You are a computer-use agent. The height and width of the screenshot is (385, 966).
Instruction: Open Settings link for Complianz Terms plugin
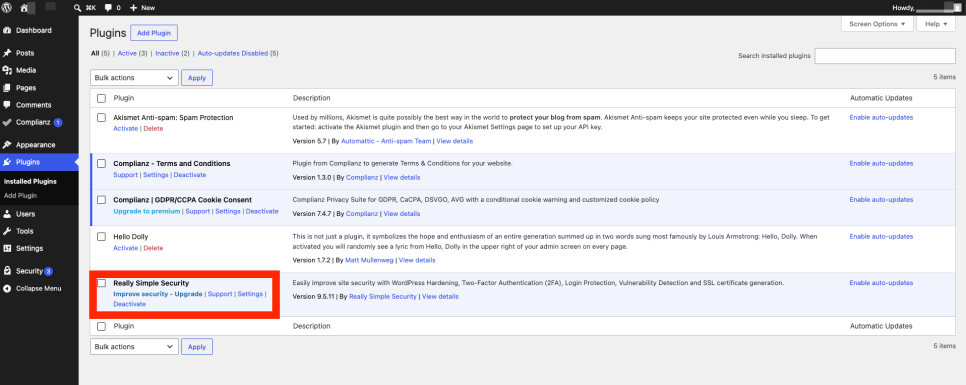tap(156, 175)
